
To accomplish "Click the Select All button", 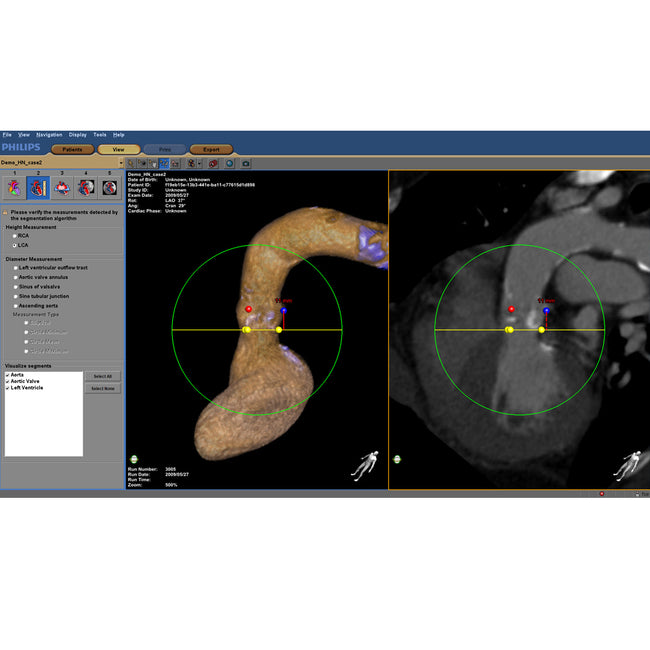I will click(102, 376).
